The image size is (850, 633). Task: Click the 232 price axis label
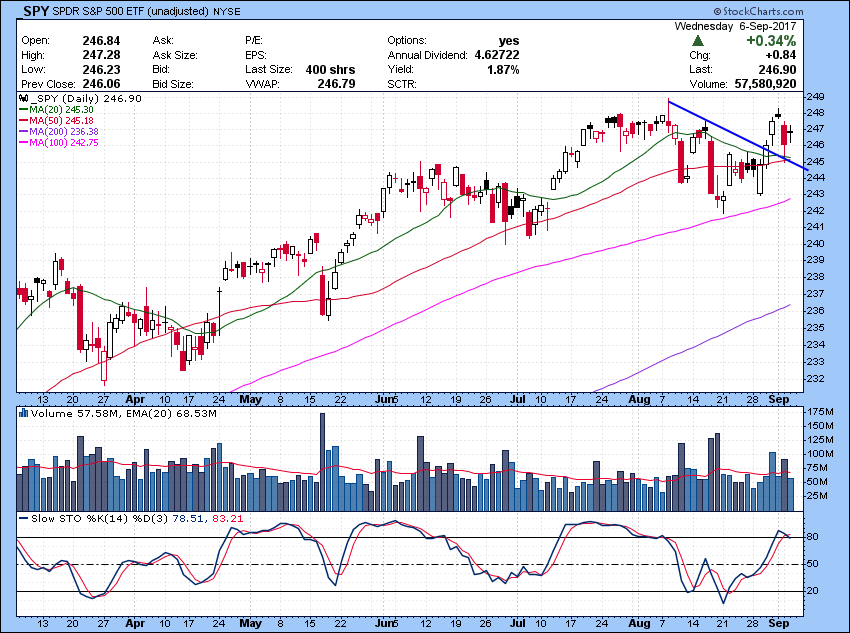pyautogui.click(x=816, y=378)
